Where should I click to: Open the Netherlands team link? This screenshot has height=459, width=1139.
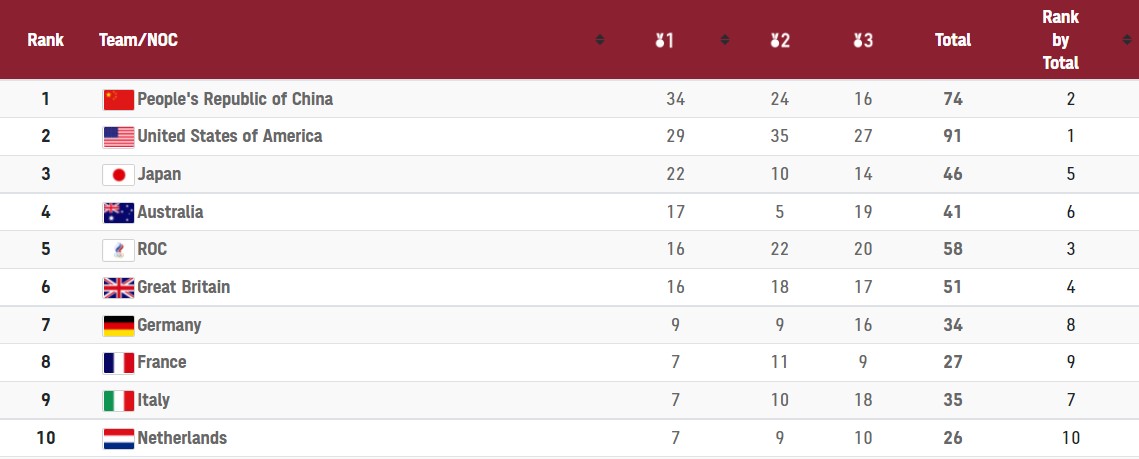[x=182, y=438]
